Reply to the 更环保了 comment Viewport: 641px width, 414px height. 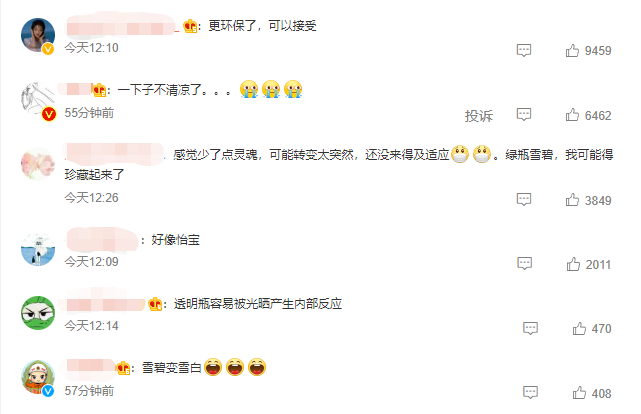pos(524,51)
